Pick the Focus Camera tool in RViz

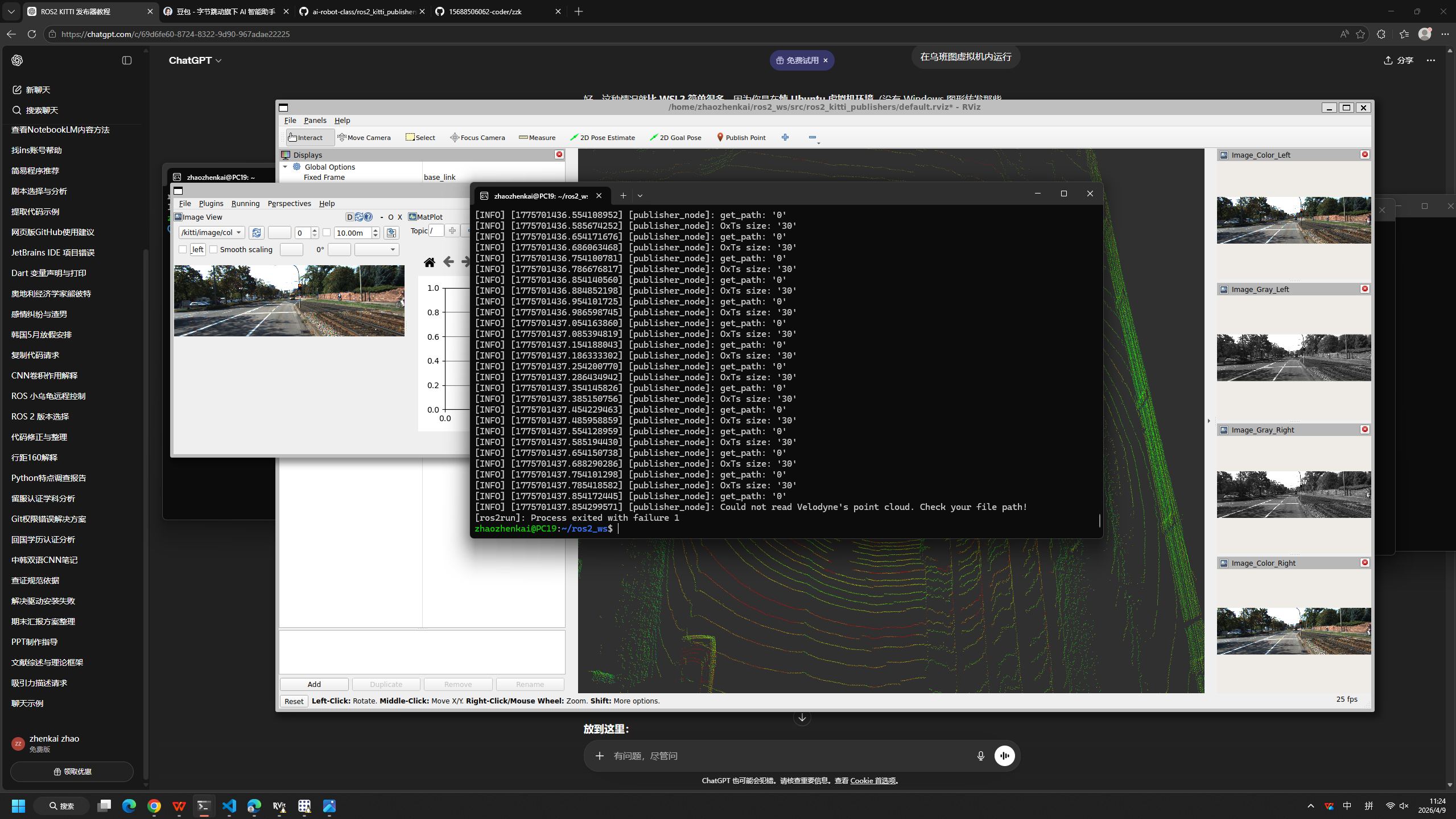[x=477, y=137]
